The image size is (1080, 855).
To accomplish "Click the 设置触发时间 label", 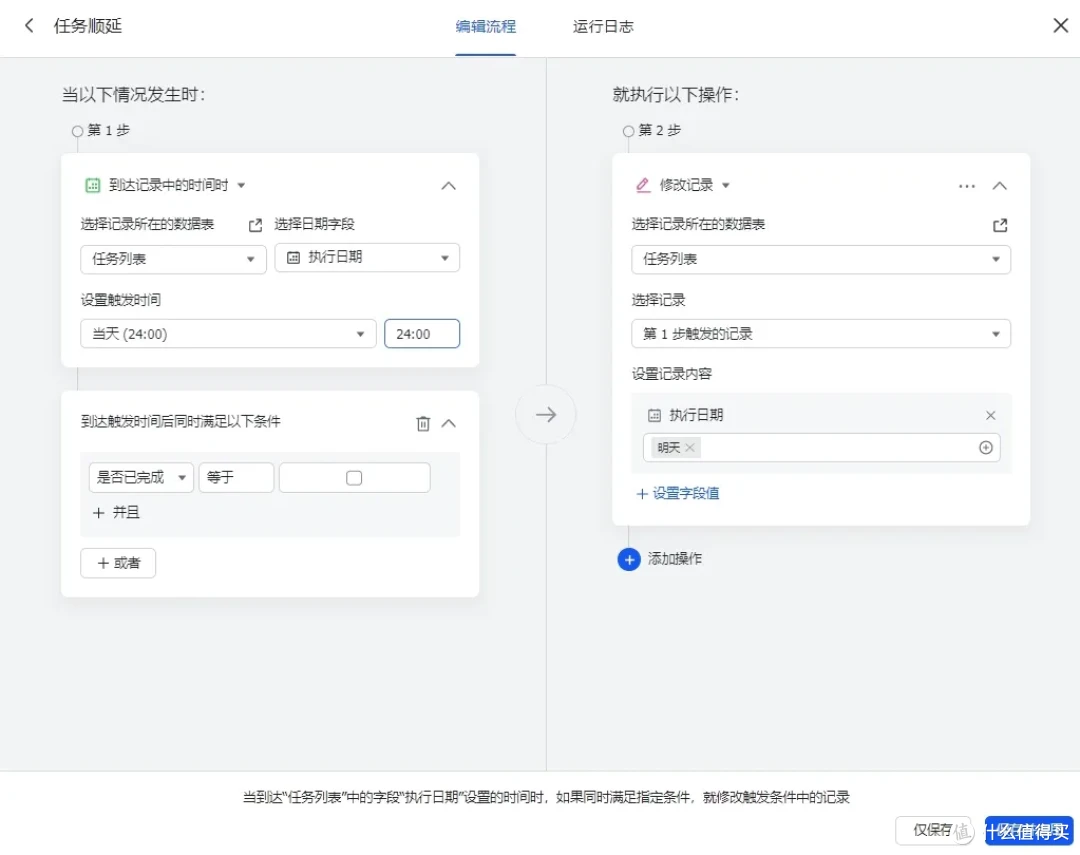I will click(x=121, y=300).
